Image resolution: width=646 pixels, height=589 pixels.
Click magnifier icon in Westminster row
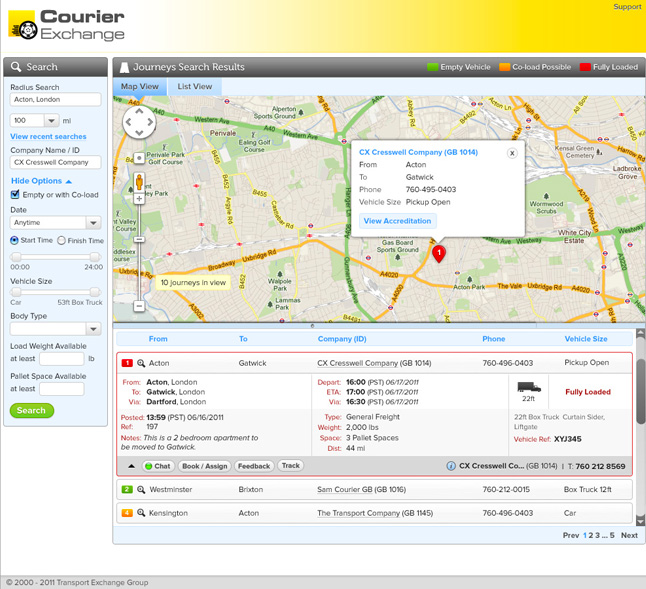tap(141, 489)
